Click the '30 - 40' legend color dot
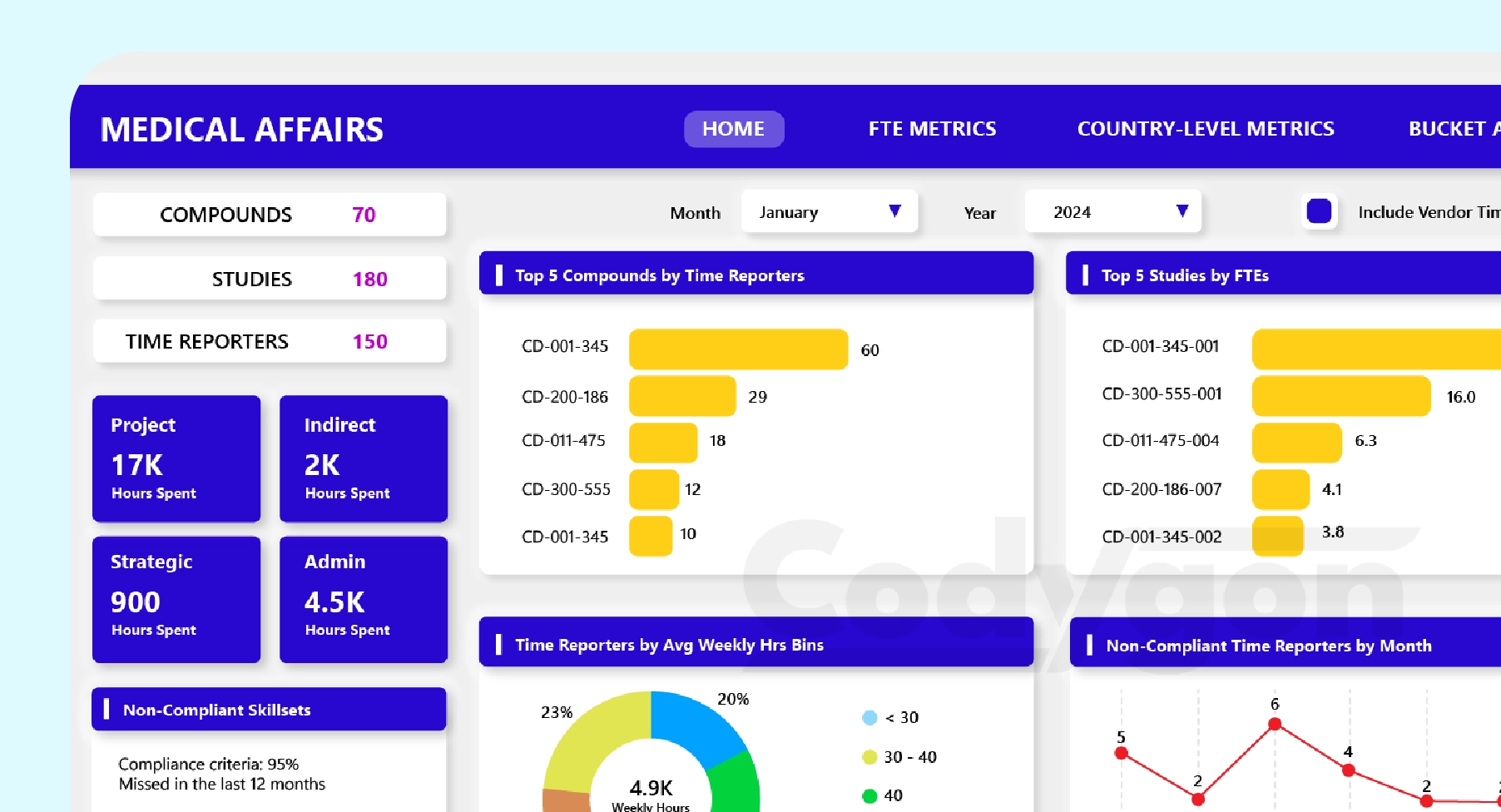Image resolution: width=1501 pixels, height=812 pixels. [869, 757]
